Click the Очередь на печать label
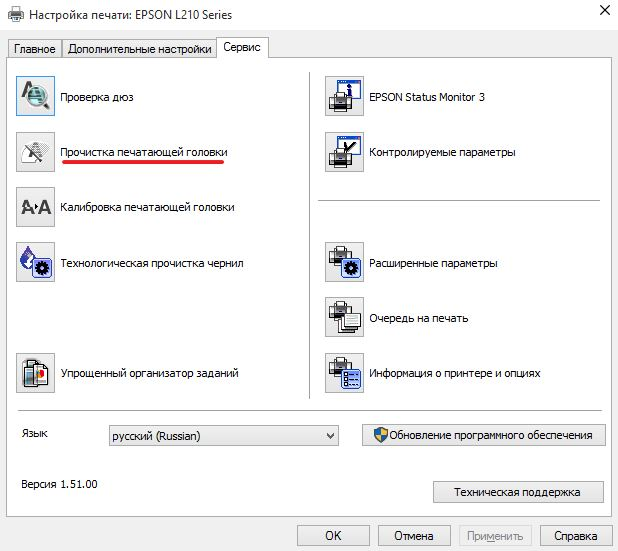 click(419, 318)
